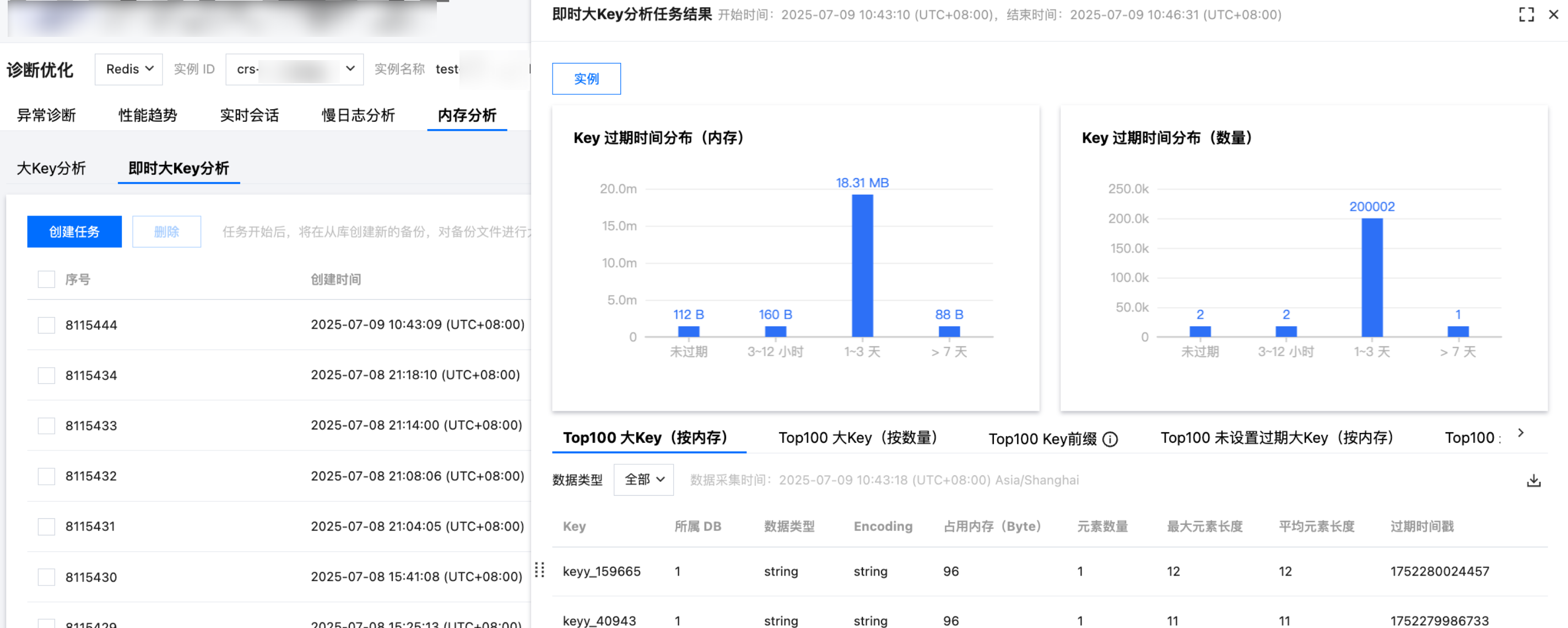Image resolution: width=1568 pixels, height=628 pixels.
Task: Click key name keyy_40943
Action: [x=599, y=621]
